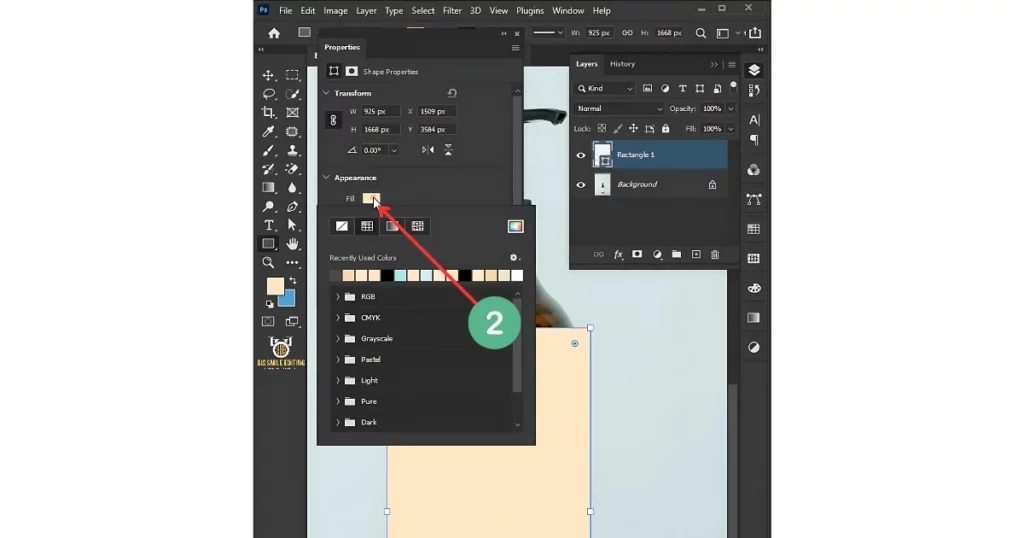Toggle the width-height link constraint

[333, 120]
